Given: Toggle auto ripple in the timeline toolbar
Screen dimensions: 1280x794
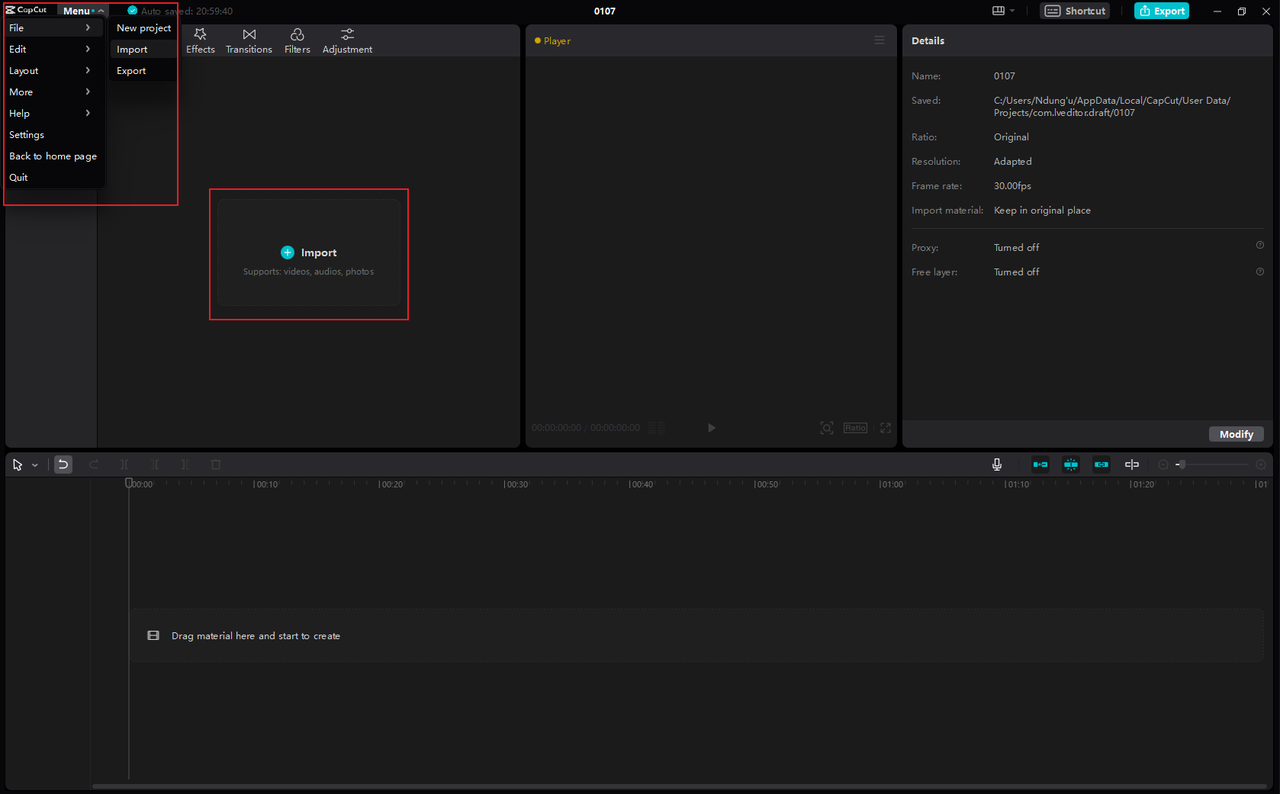Looking at the screenshot, I should click(1040, 464).
